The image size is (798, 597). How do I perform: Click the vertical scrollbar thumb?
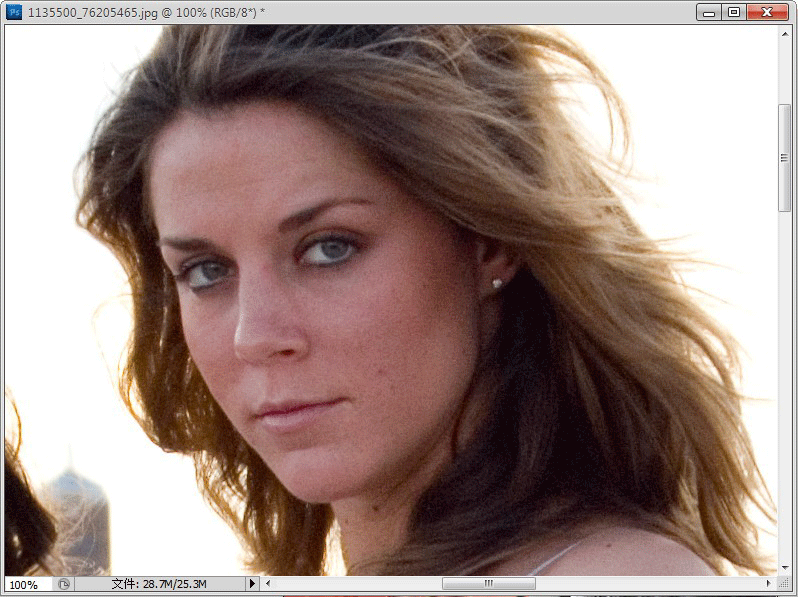pyautogui.click(x=785, y=157)
